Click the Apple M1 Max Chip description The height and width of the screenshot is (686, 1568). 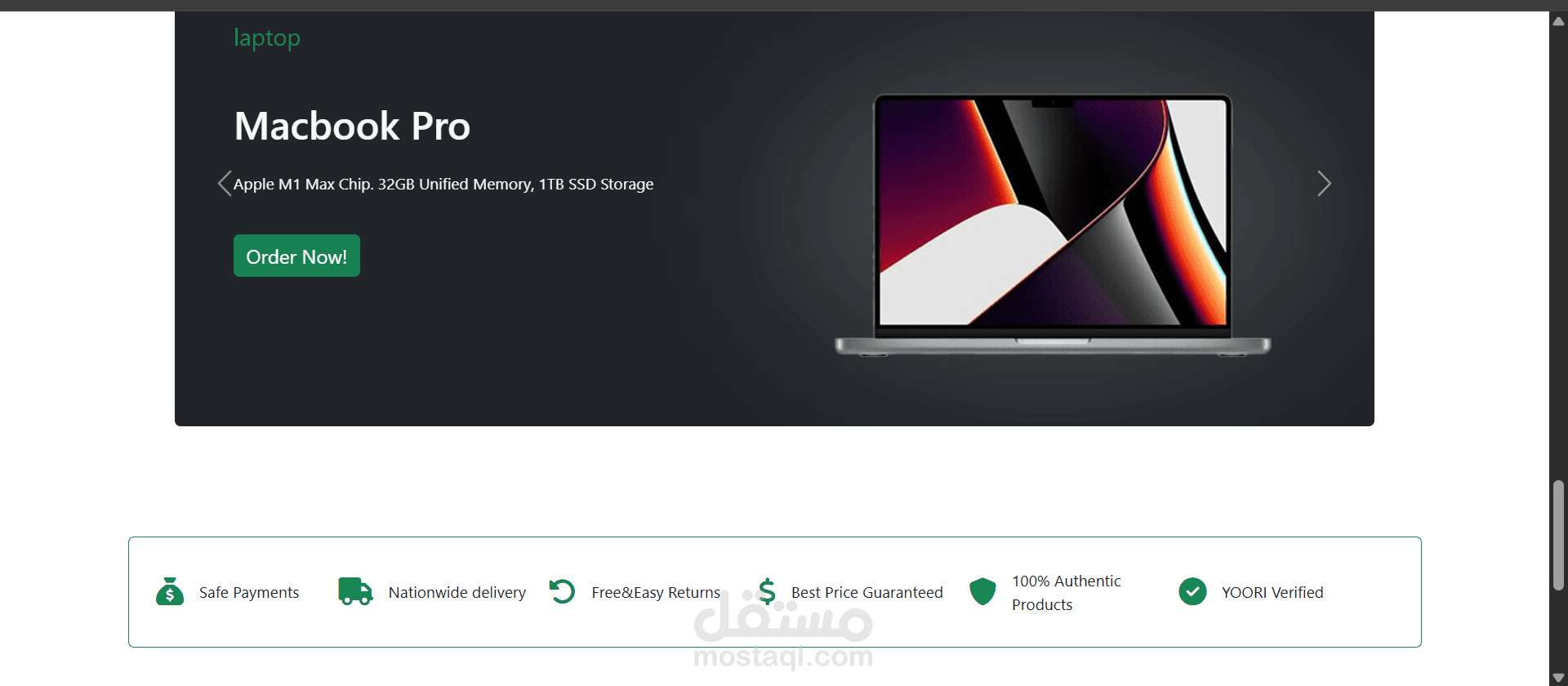tap(443, 185)
